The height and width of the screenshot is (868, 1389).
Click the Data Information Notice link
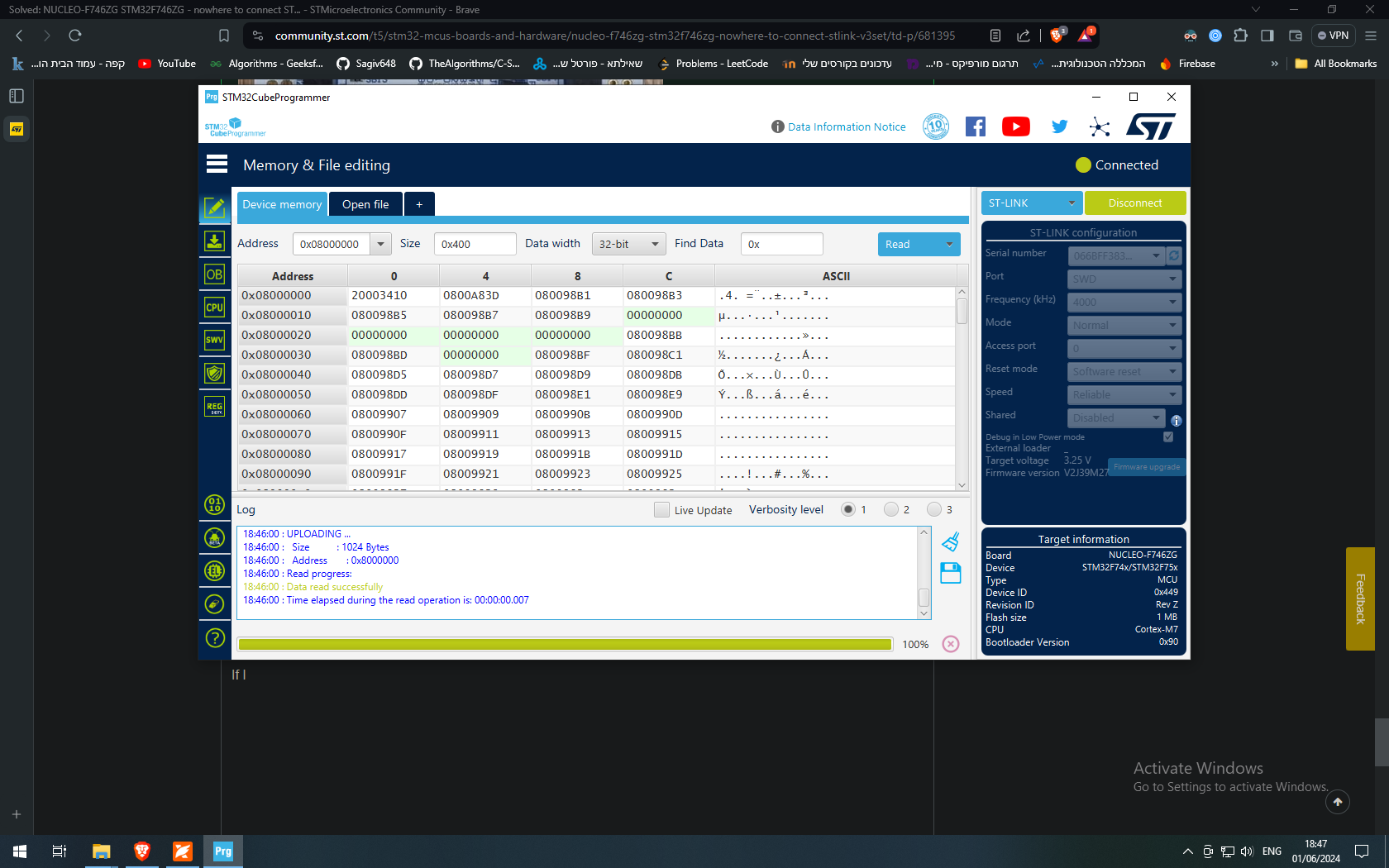pos(847,126)
